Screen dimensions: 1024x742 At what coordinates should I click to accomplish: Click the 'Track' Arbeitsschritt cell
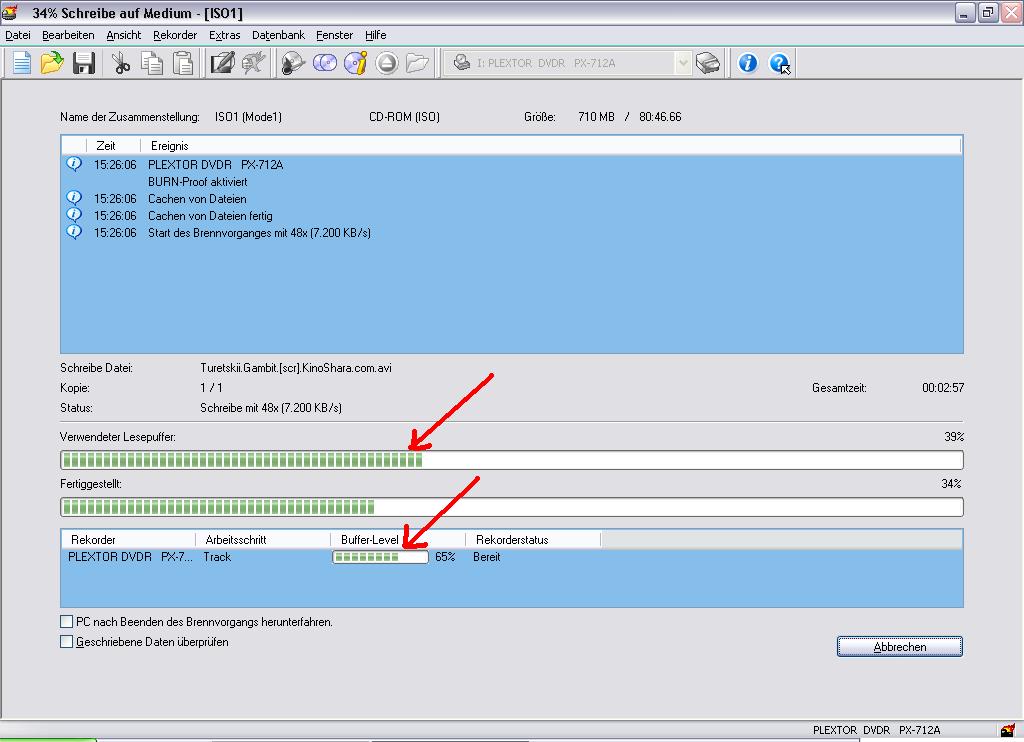click(217, 556)
